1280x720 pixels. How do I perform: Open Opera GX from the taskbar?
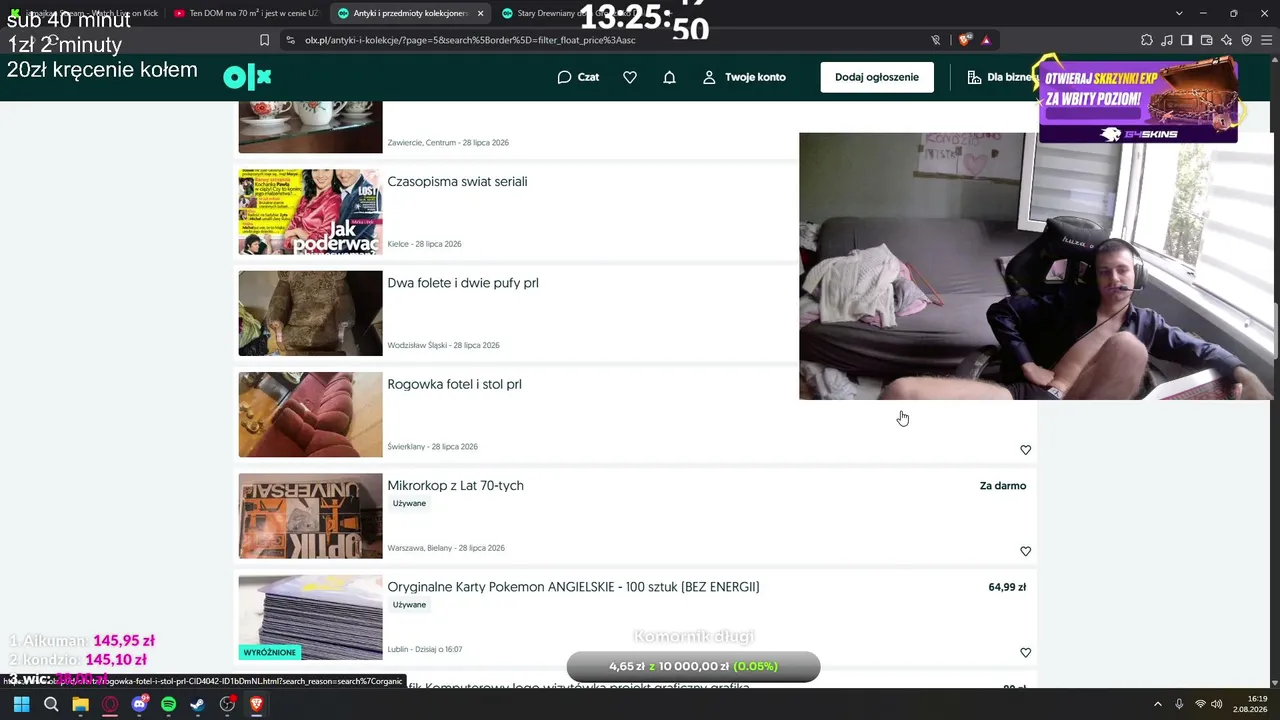(110, 704)
